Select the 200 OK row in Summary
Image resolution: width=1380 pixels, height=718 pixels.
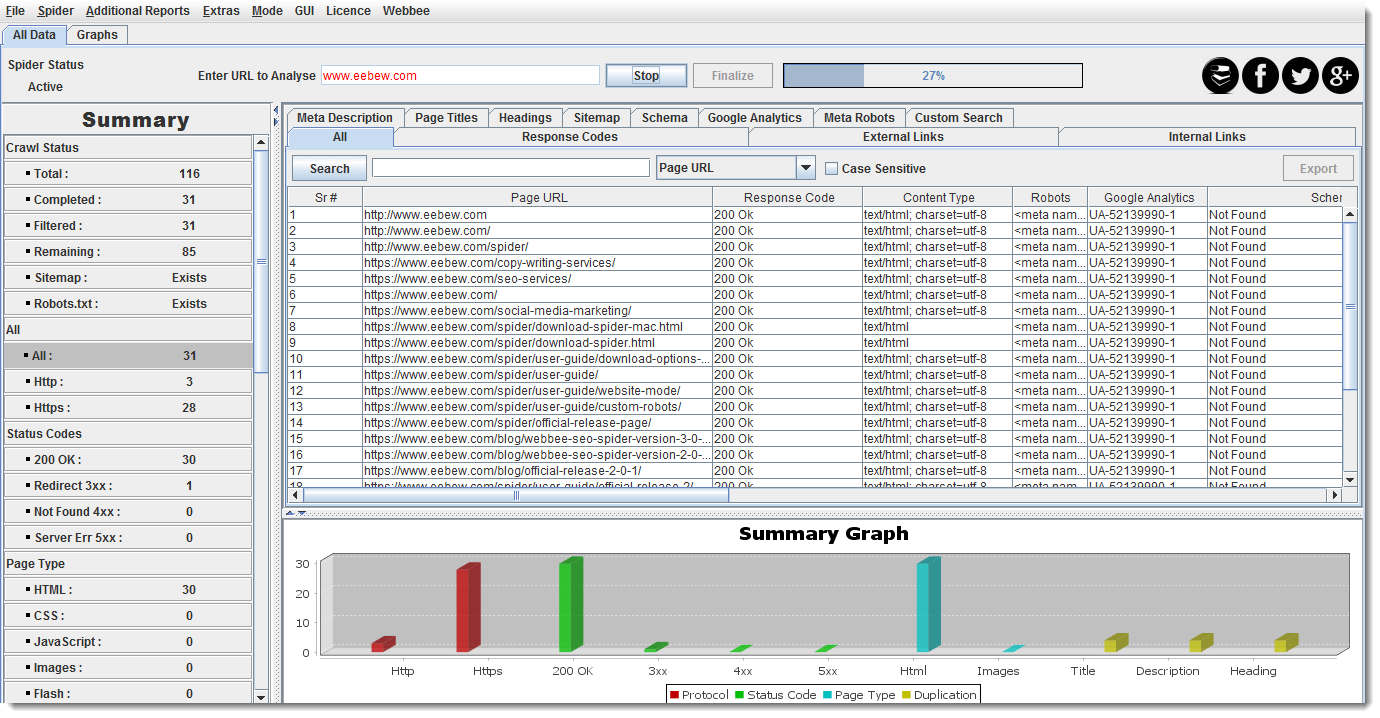tap(128, 460)
